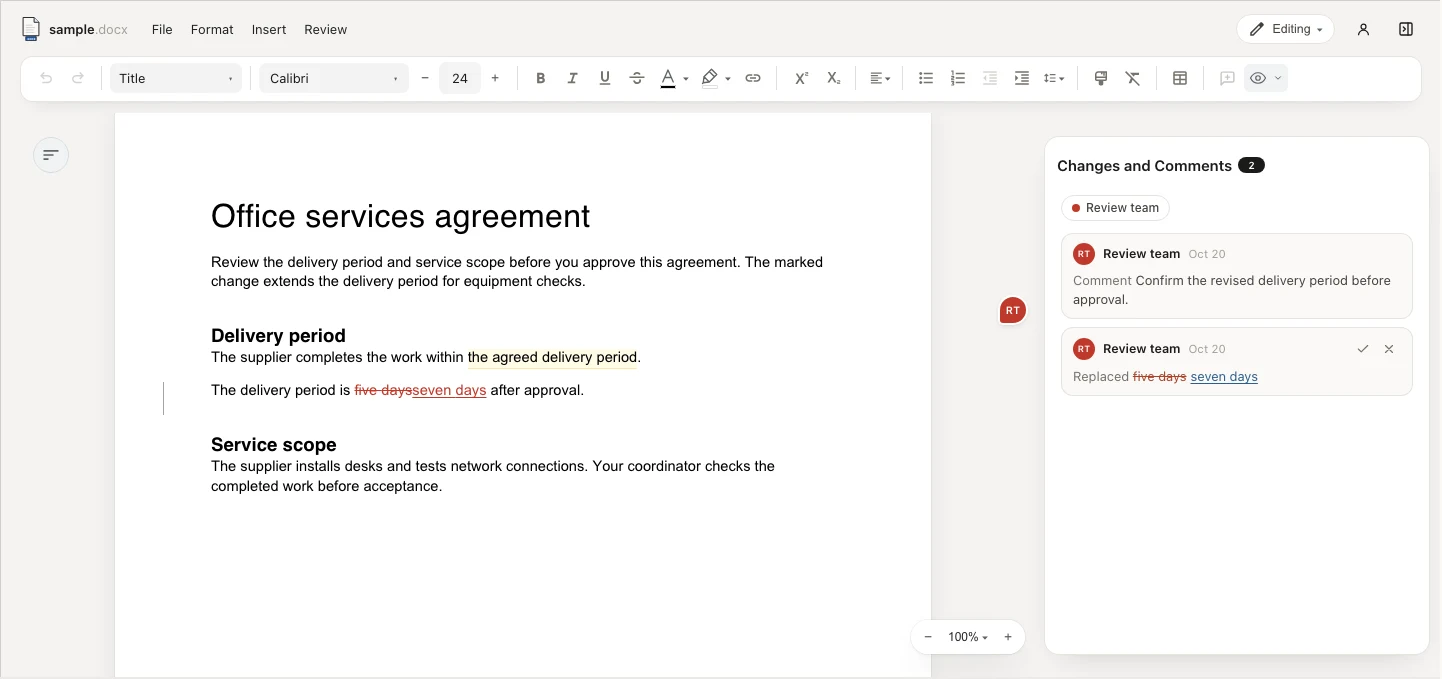Accept the five days replacement change
This screenshot has height=679, width=1442.
point(1362,349)
